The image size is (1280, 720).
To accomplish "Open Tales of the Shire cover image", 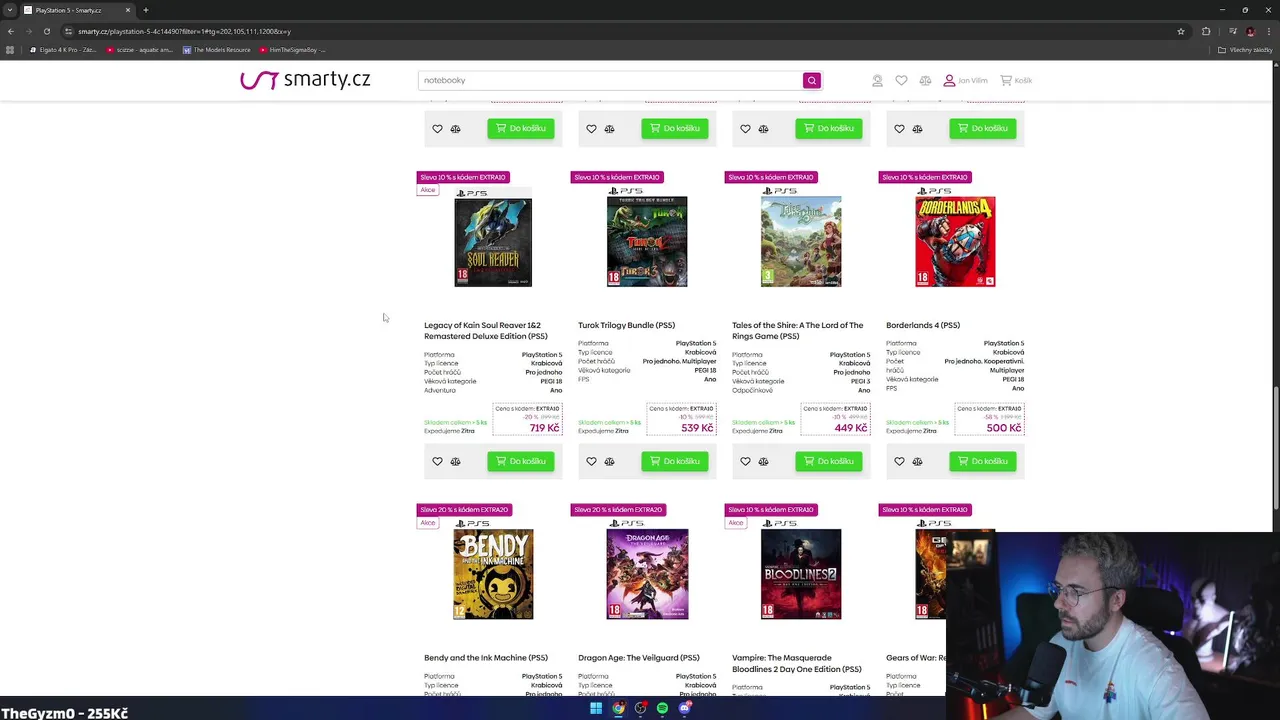I will [x=801, y=238].
